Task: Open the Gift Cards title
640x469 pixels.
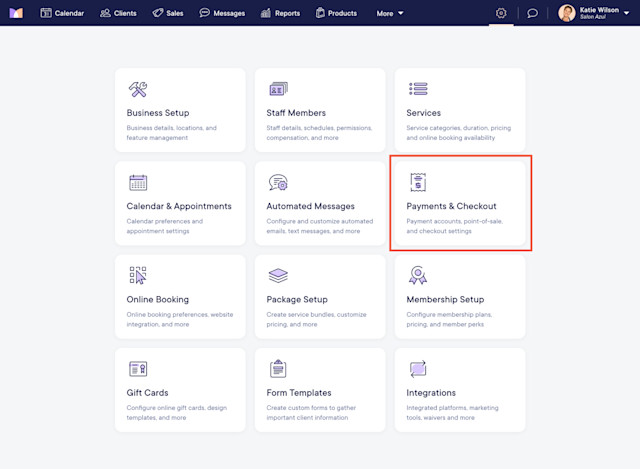Action: click(147, 393)
